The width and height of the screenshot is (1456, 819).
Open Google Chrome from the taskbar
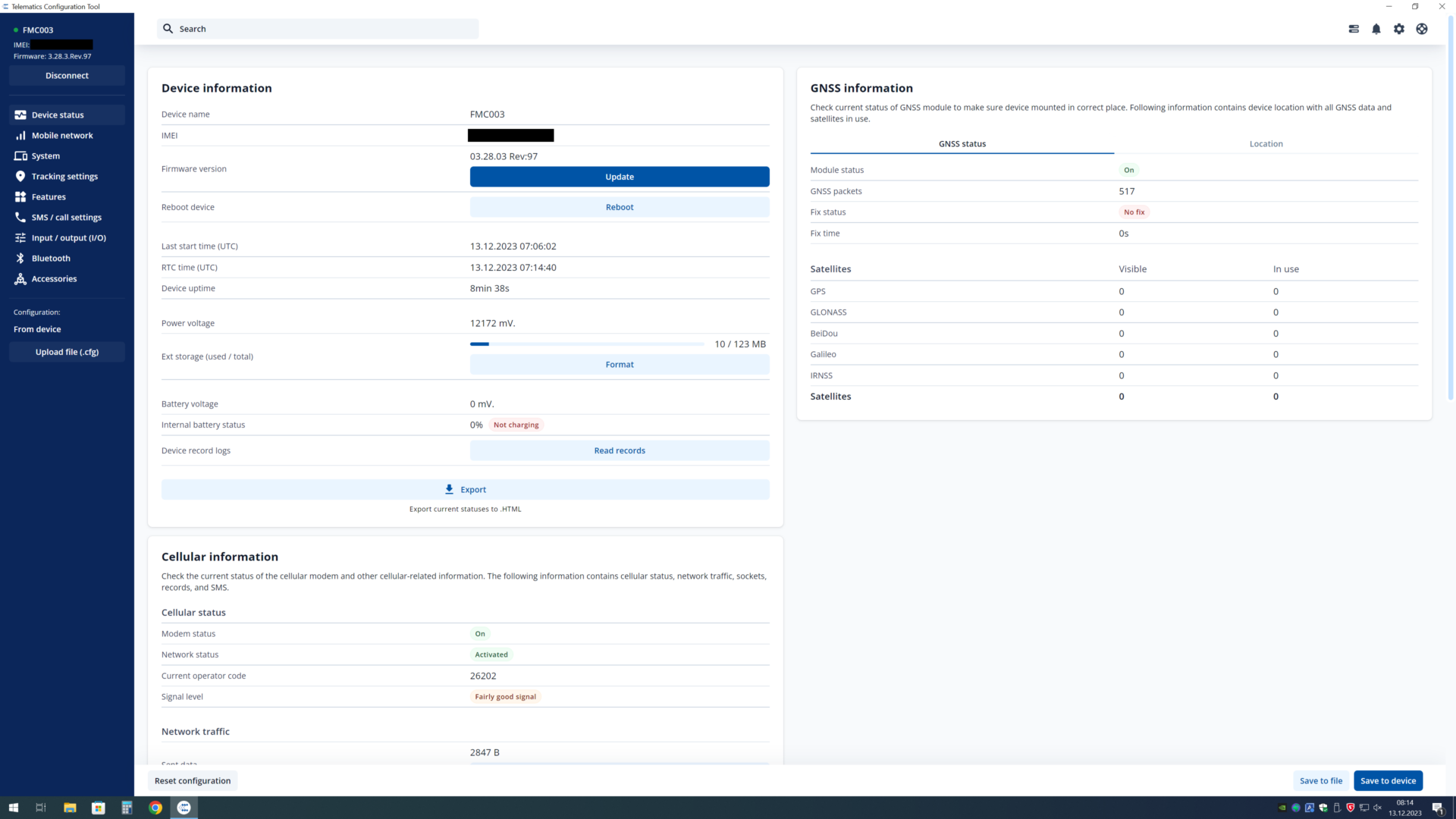click(x=155, y=808)
